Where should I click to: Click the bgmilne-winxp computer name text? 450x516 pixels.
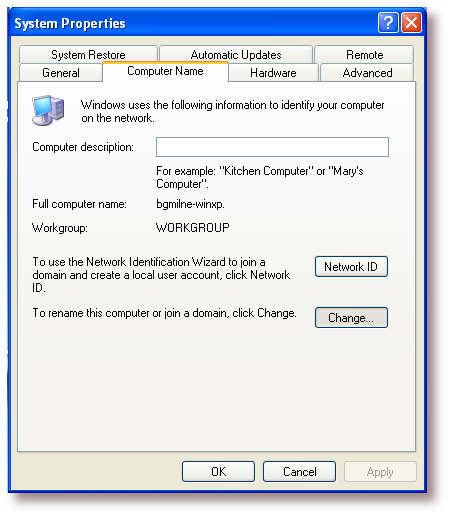pyautogui.click(x=190, y=204)
